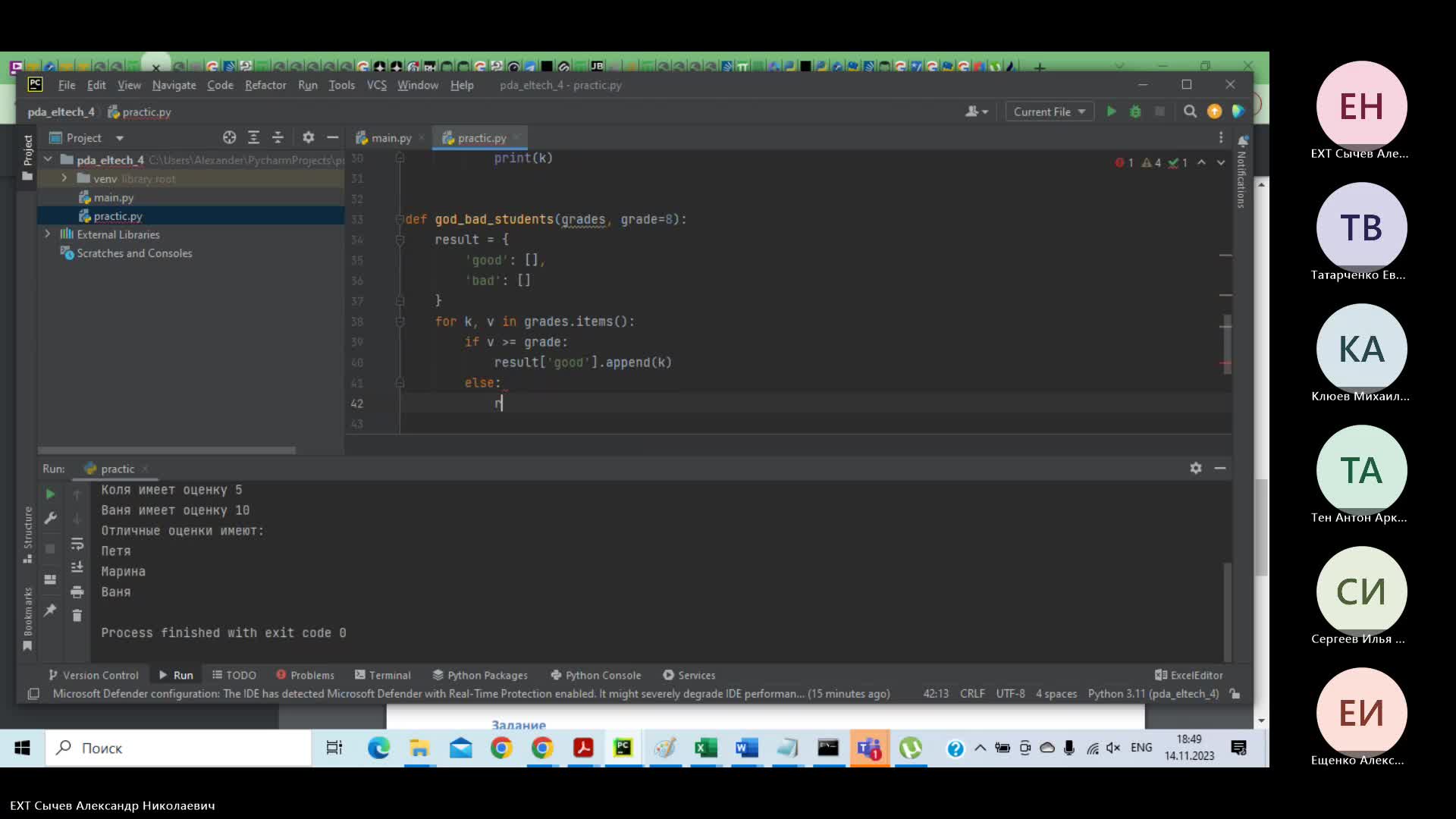Open Current File run configuration dropdown
The height and width of the screenshot is (819, 1456).
pyautogui.click(x=1050, y=111)
